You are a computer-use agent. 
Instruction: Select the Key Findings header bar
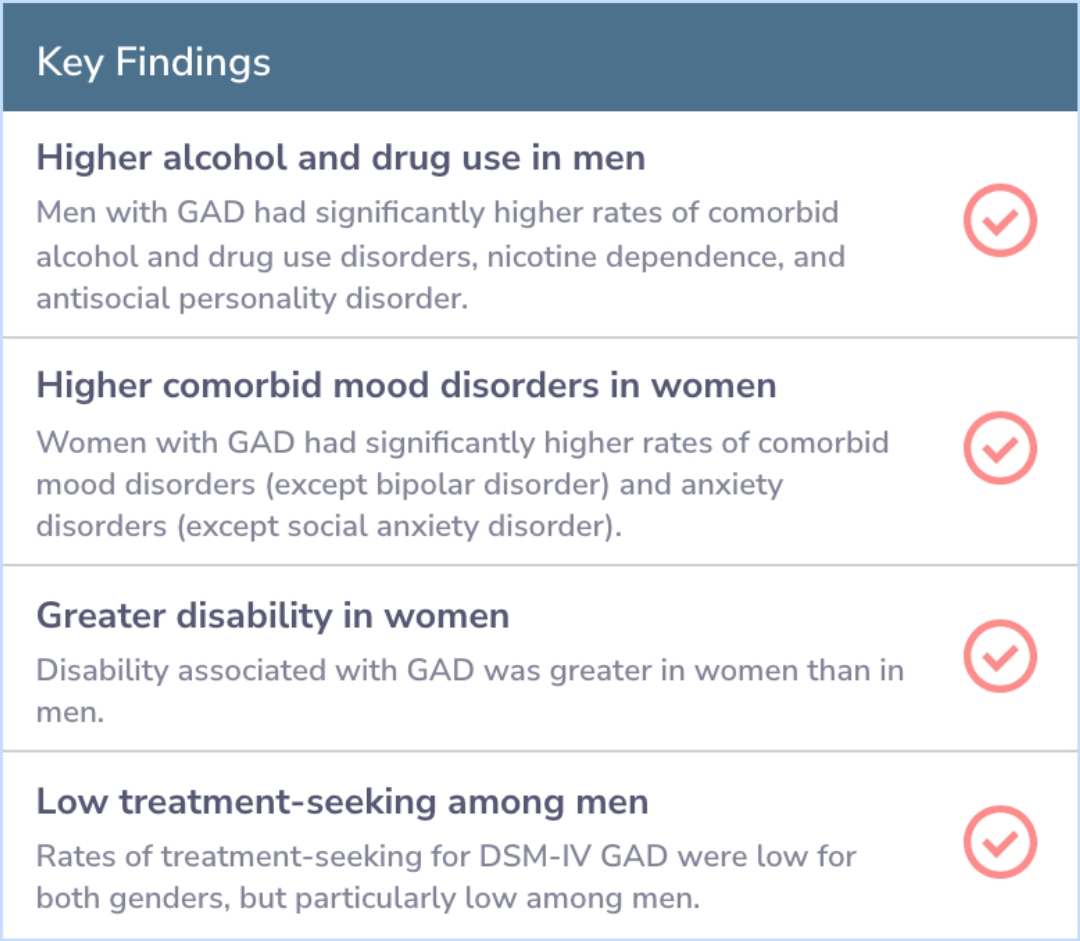pyautogui.click(x=540, y=57)
